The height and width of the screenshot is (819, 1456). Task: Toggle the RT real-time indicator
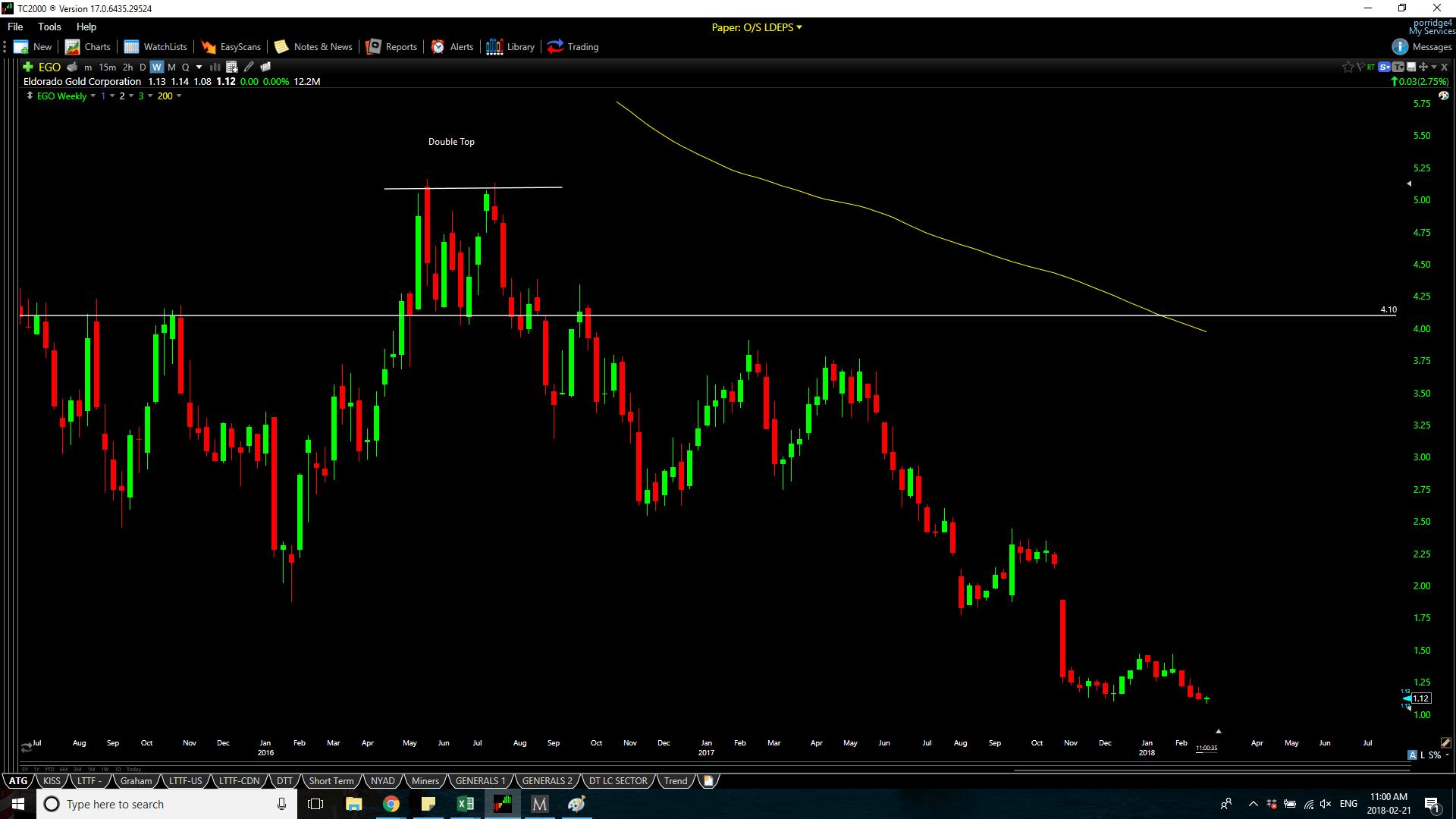point(1371,67)
